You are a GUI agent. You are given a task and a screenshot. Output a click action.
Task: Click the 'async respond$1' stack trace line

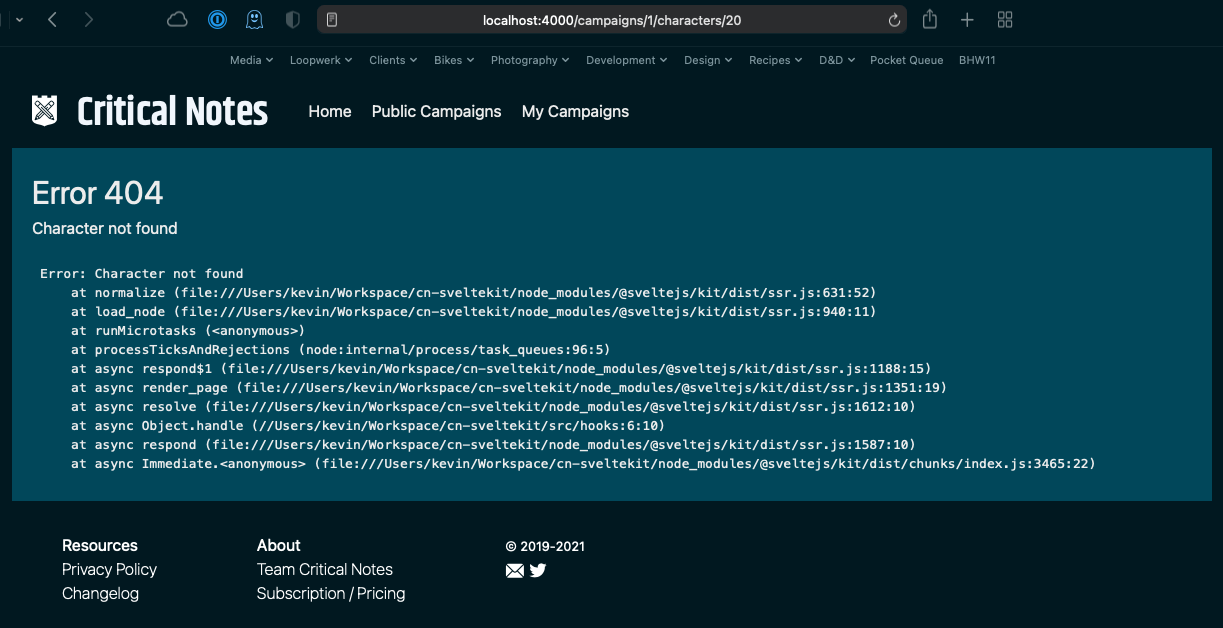(501, 368)
